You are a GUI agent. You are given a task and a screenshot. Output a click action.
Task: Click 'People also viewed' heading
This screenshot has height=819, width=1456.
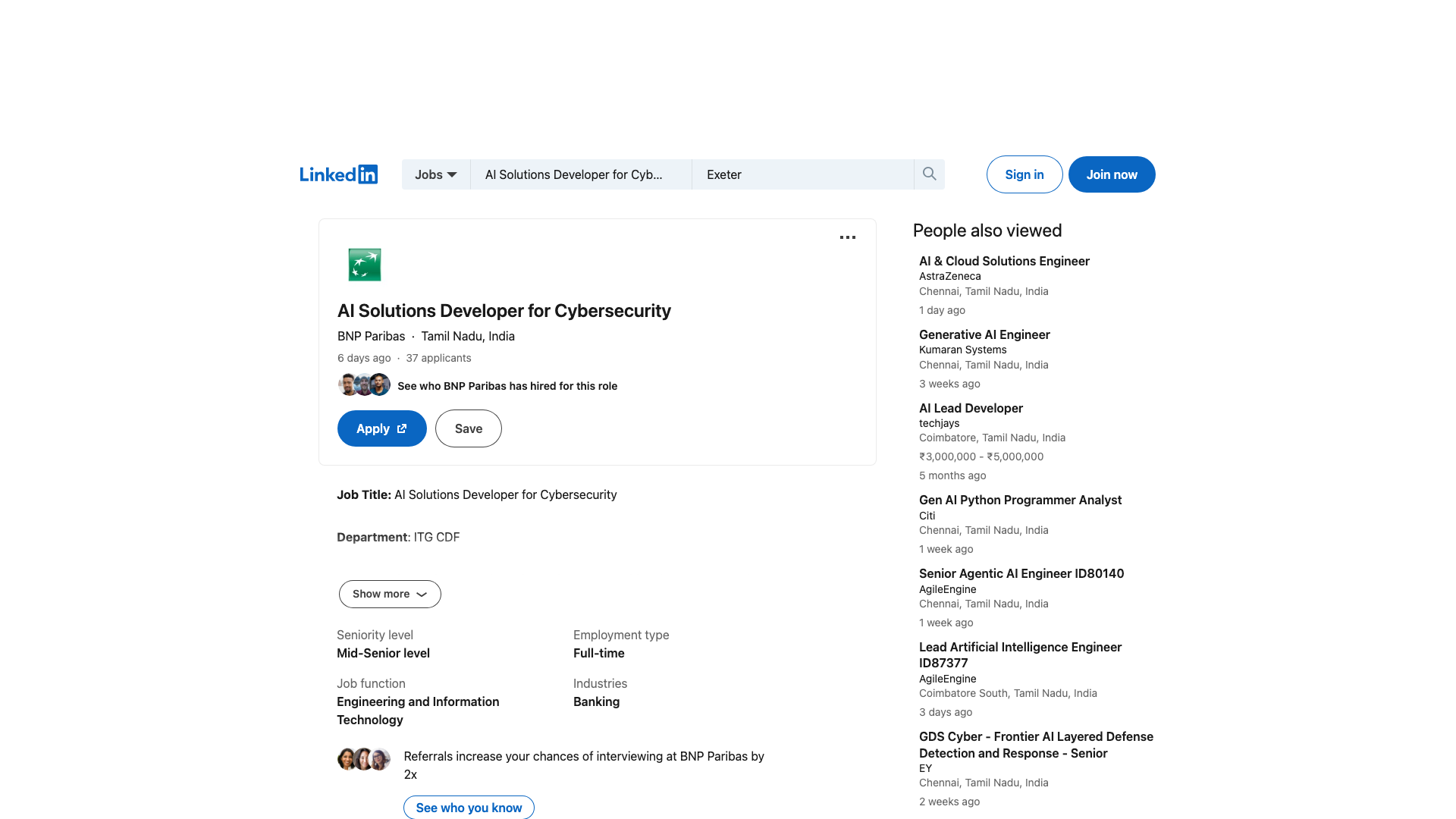[x=987, y=231]
